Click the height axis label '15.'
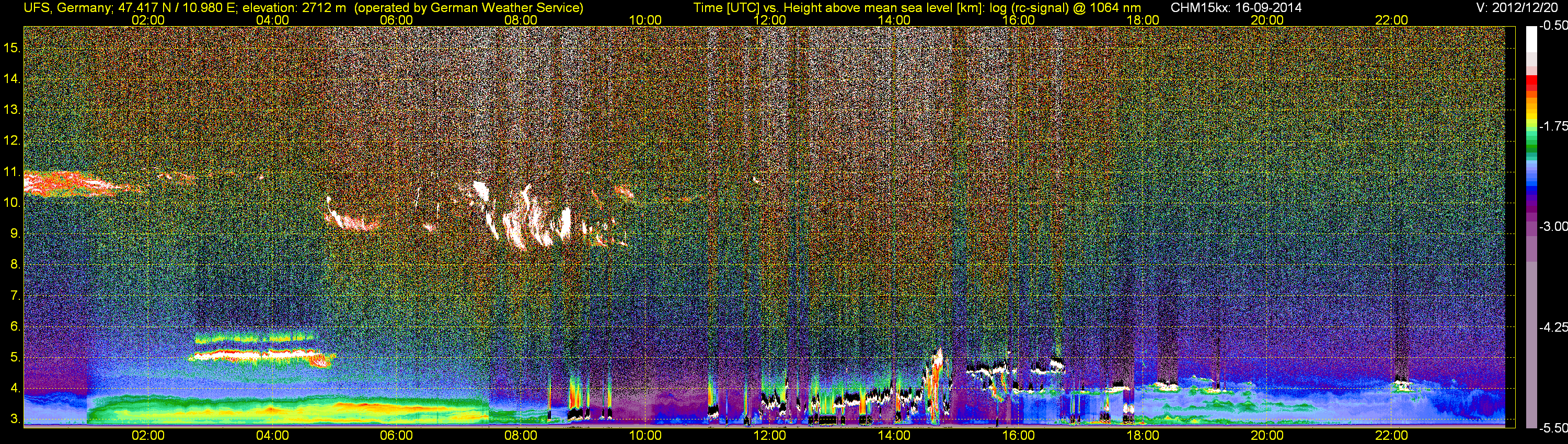The image size is (1568, 444). [12, 48]
